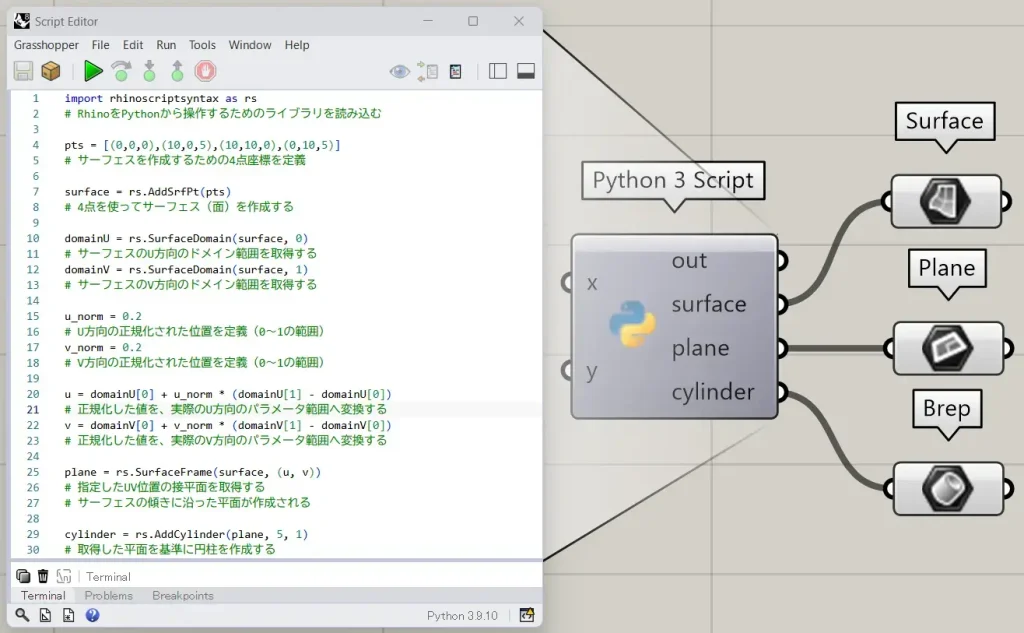
Task: Click the Surface parameter hexagon icon
Action: coord(945,201)
